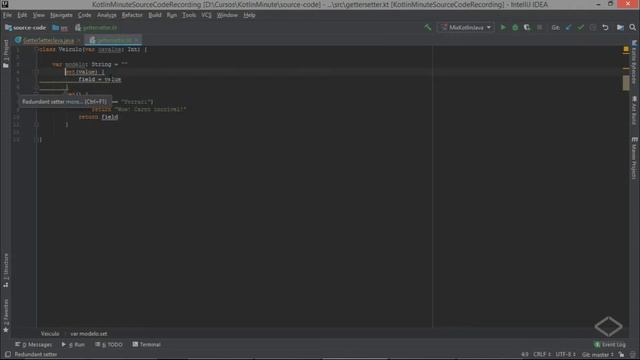Open the Ant Build right sidebar panel
This screenshot has height=360, width=640.
634,110
